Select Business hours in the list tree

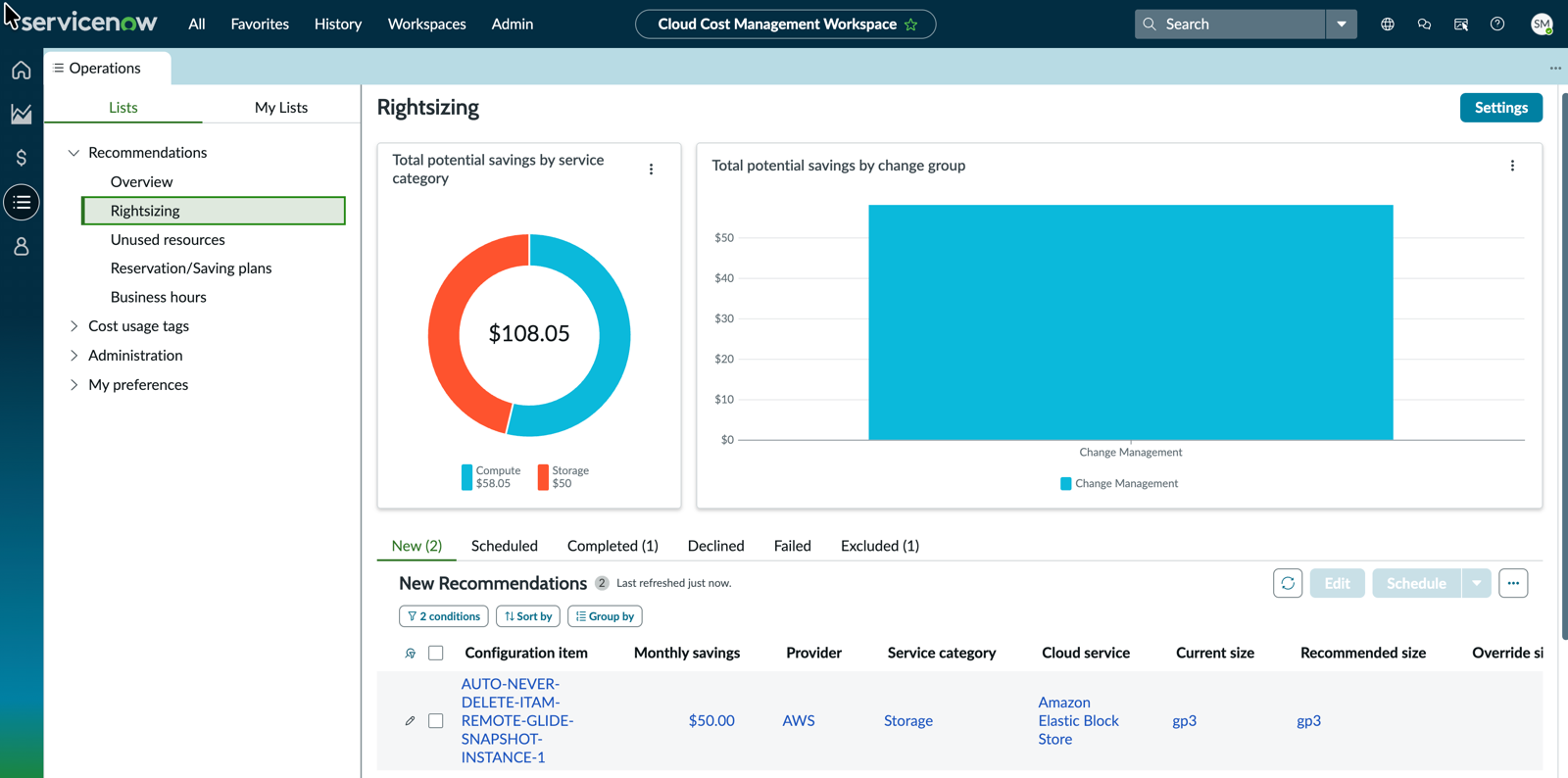coord(159,298)
